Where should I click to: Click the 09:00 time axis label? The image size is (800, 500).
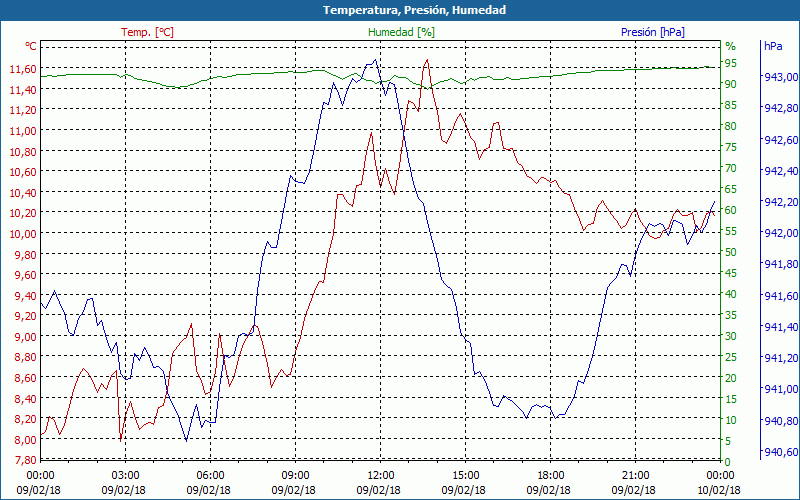[x=295, y=476]
